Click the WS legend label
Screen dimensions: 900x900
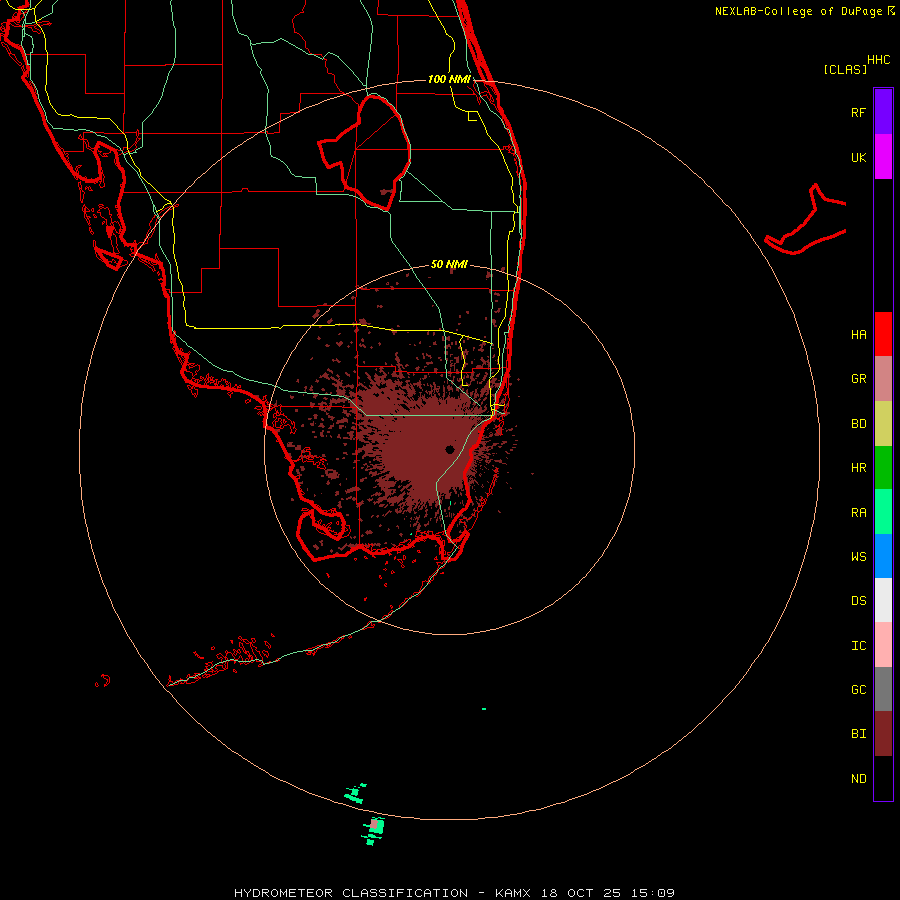click(x=858, y=556)
